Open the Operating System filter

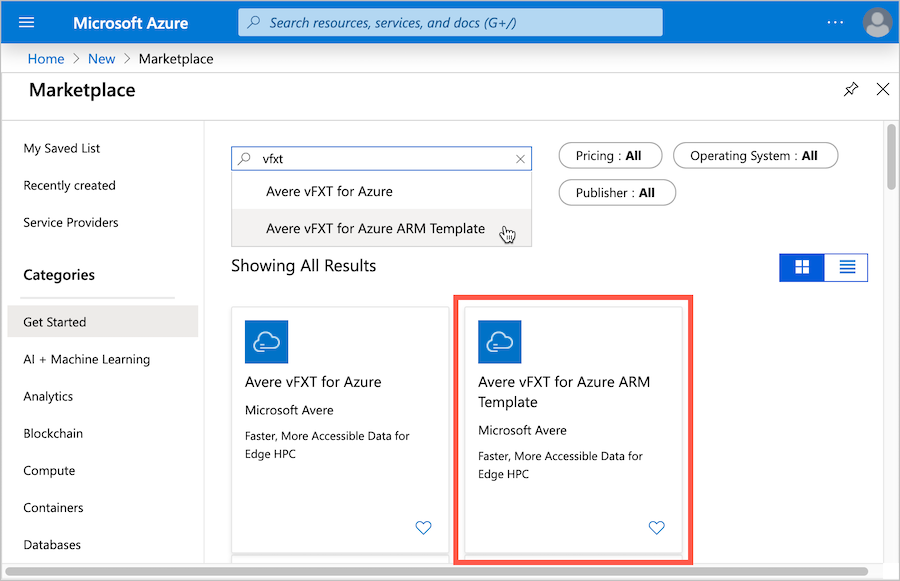755,155
